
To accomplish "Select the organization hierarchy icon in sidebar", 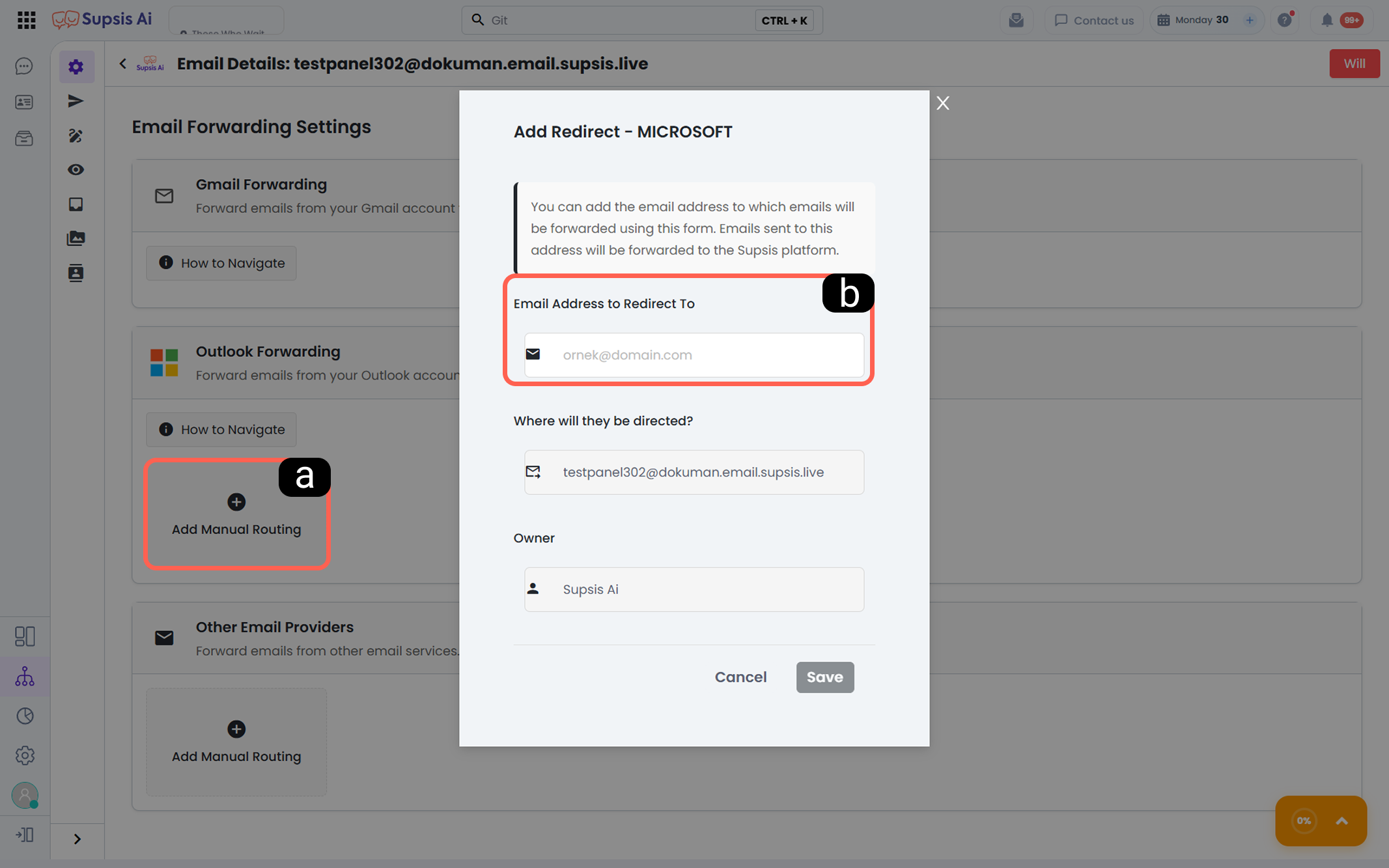I will 25,677.
